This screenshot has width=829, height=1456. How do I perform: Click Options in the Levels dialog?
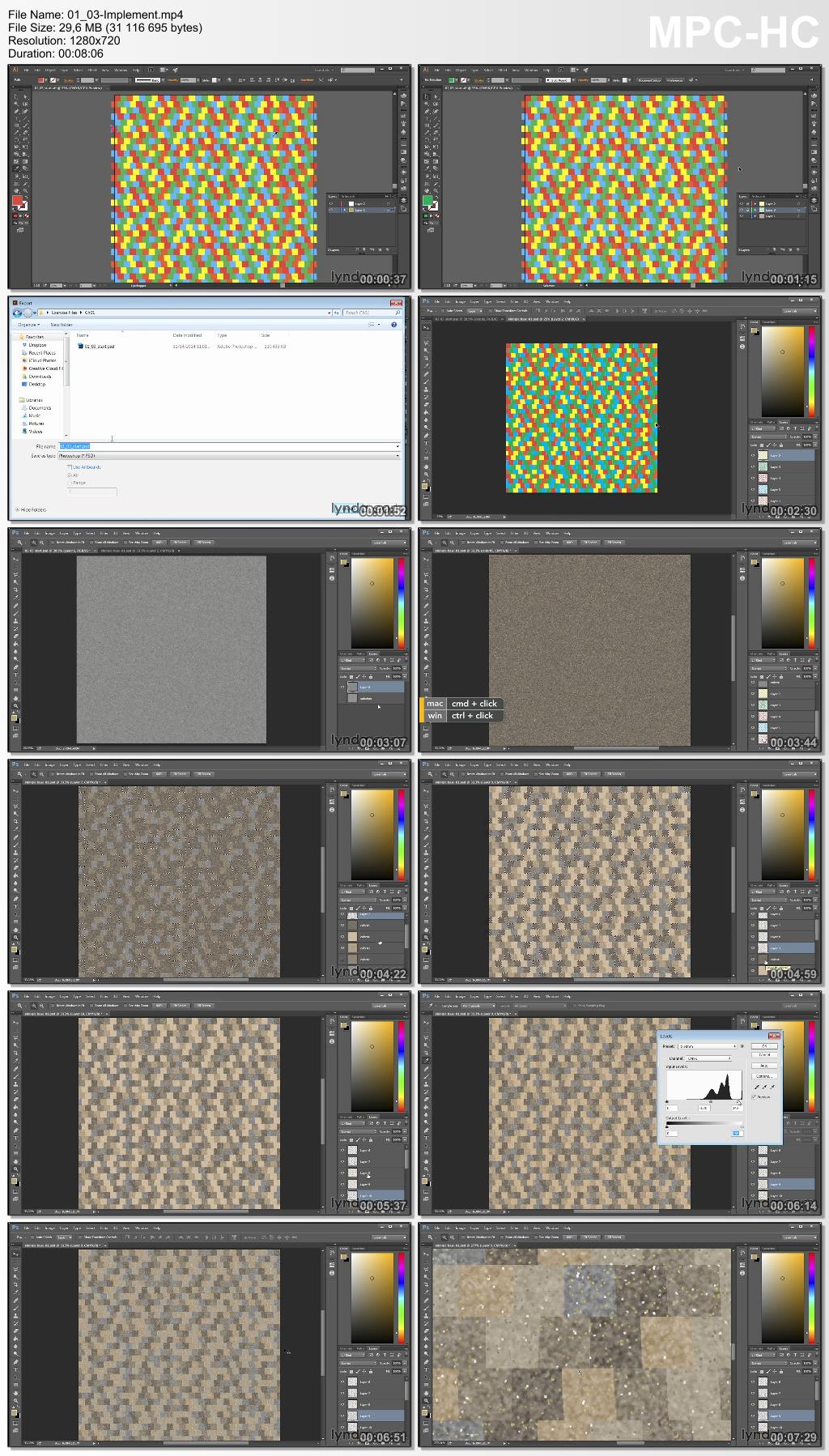(x=764, y=1076)
